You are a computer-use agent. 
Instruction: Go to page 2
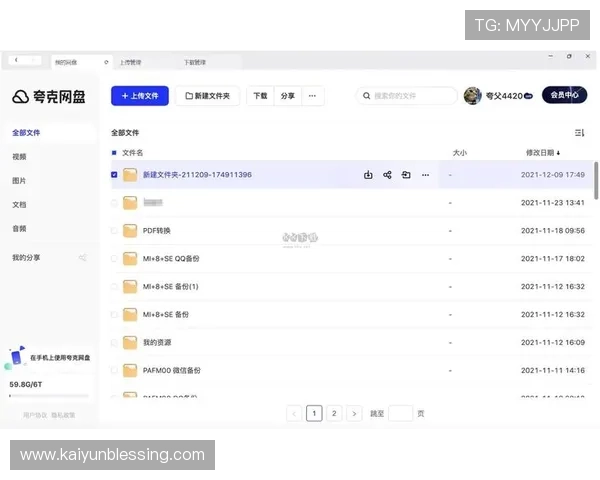pos(334,413)
